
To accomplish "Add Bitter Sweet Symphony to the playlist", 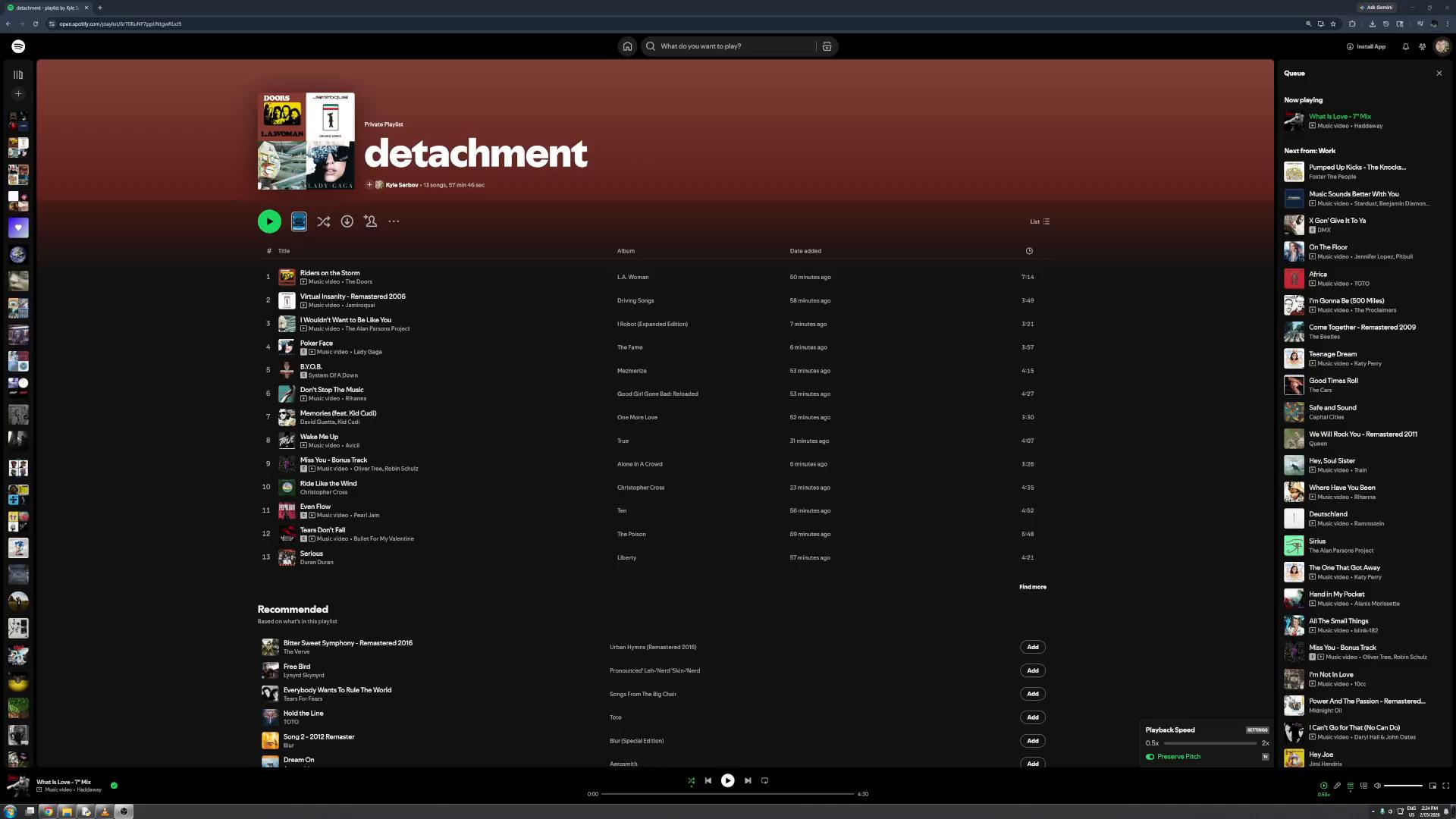I will 1032,648.
